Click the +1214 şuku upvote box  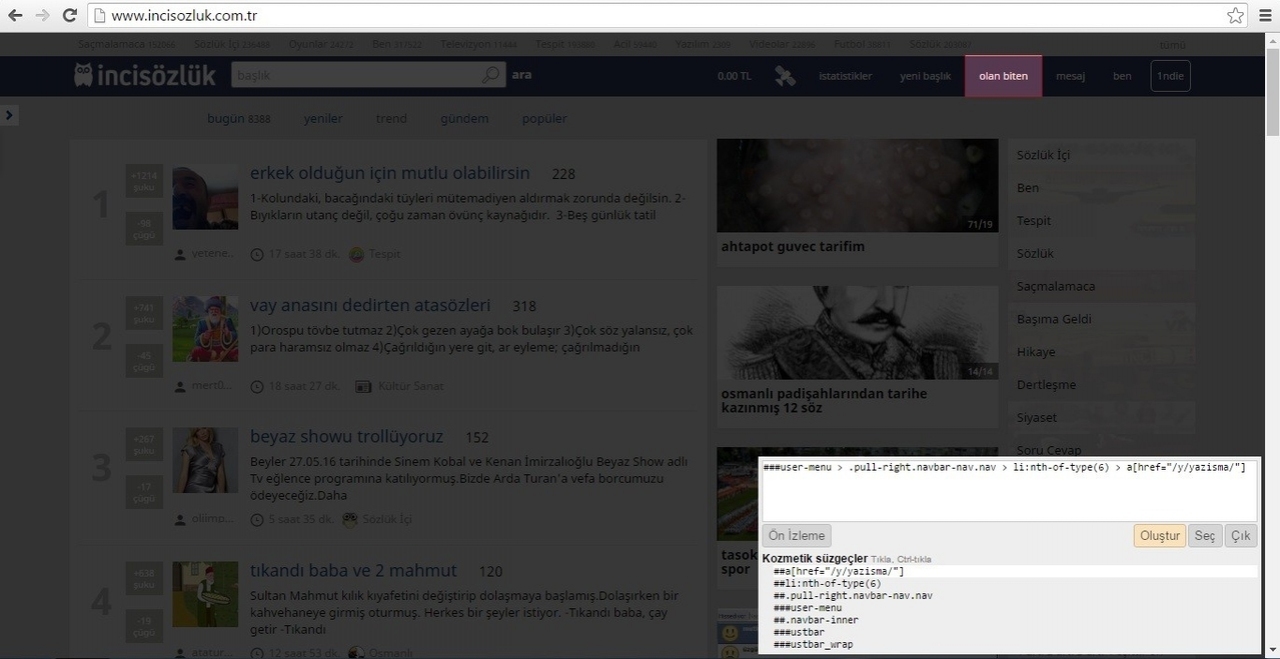tap(143, 181)
